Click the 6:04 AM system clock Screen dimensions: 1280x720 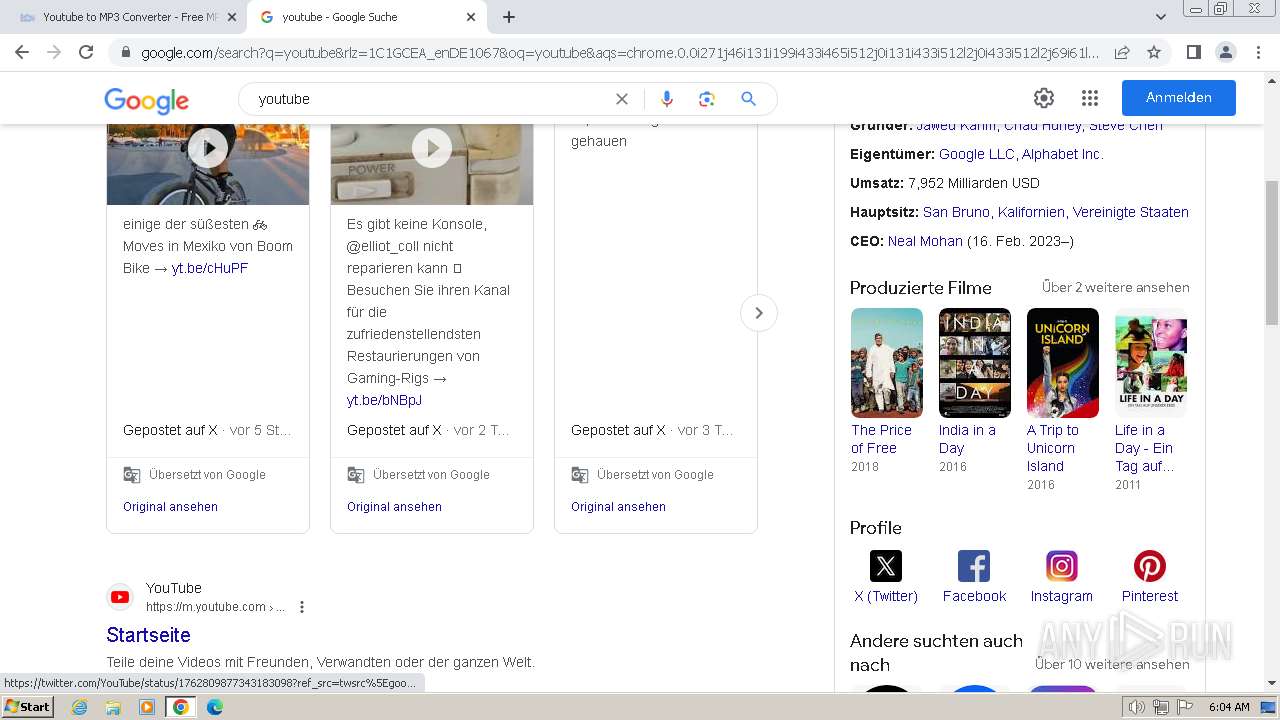click(x=1229, y=707)
